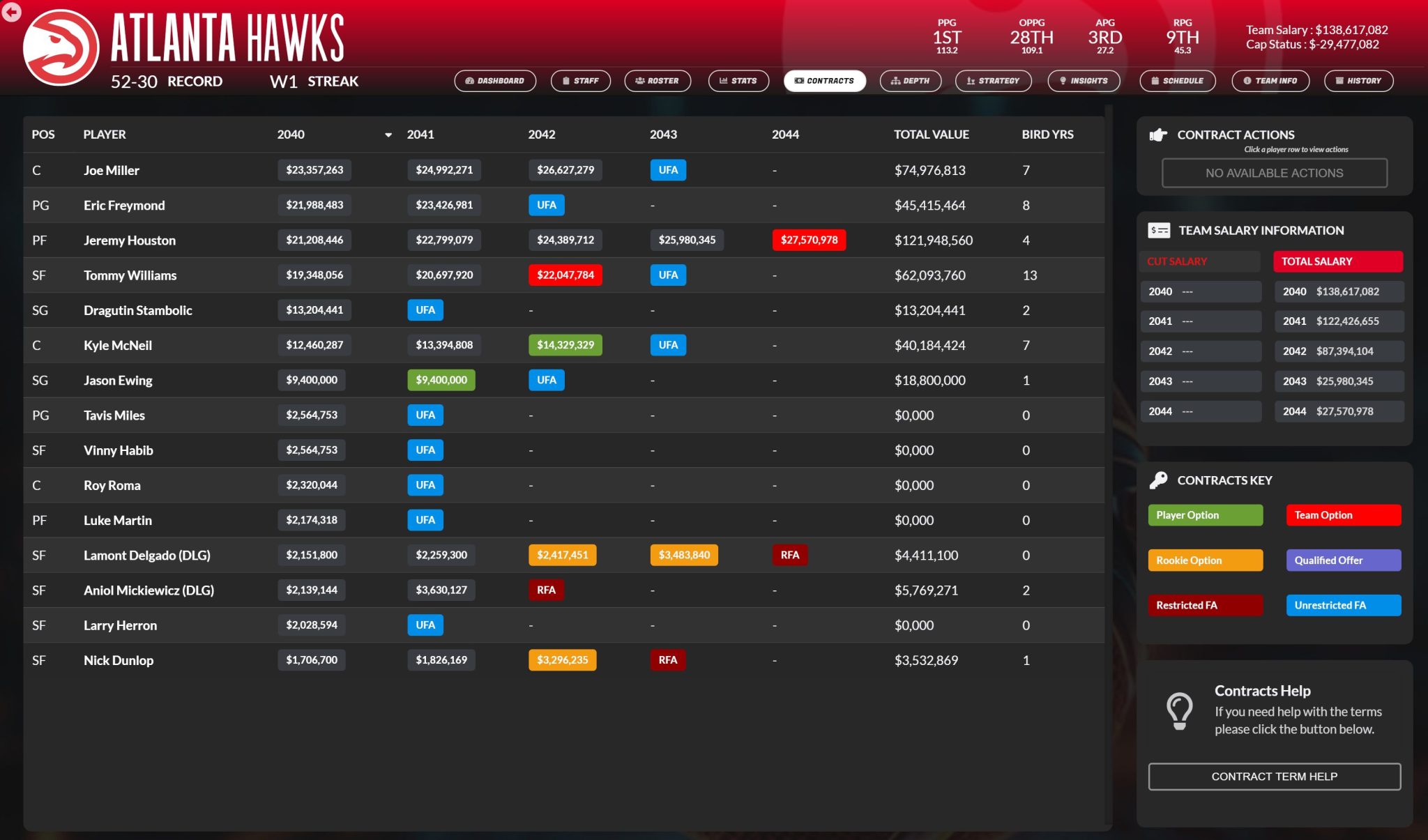The width and height of the screenshot is (1428, 840).
Task: Click the Contracts Key key icon
Action: [1158, 480]
